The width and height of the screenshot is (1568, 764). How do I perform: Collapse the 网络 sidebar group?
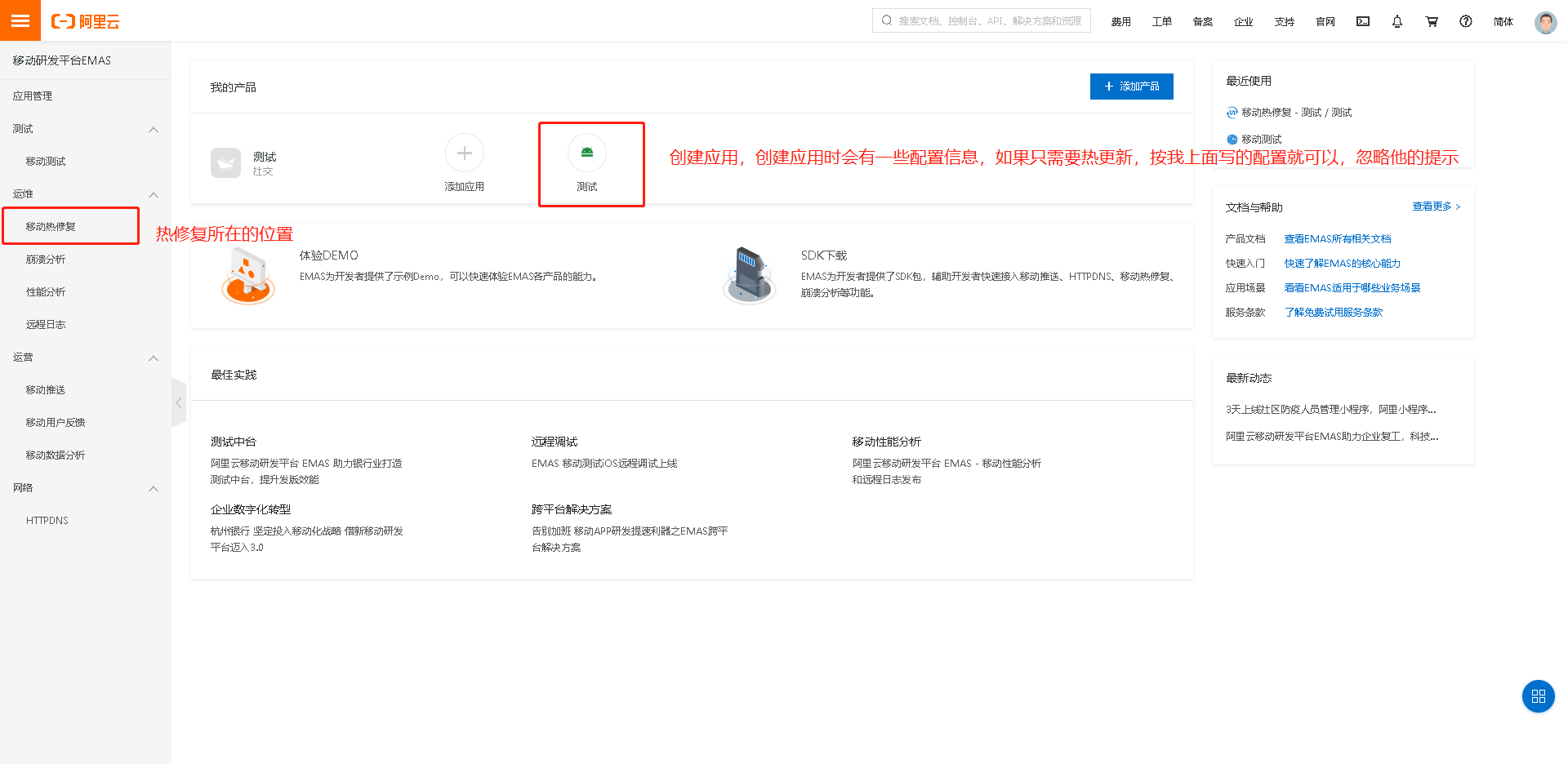tap(154, 488)
